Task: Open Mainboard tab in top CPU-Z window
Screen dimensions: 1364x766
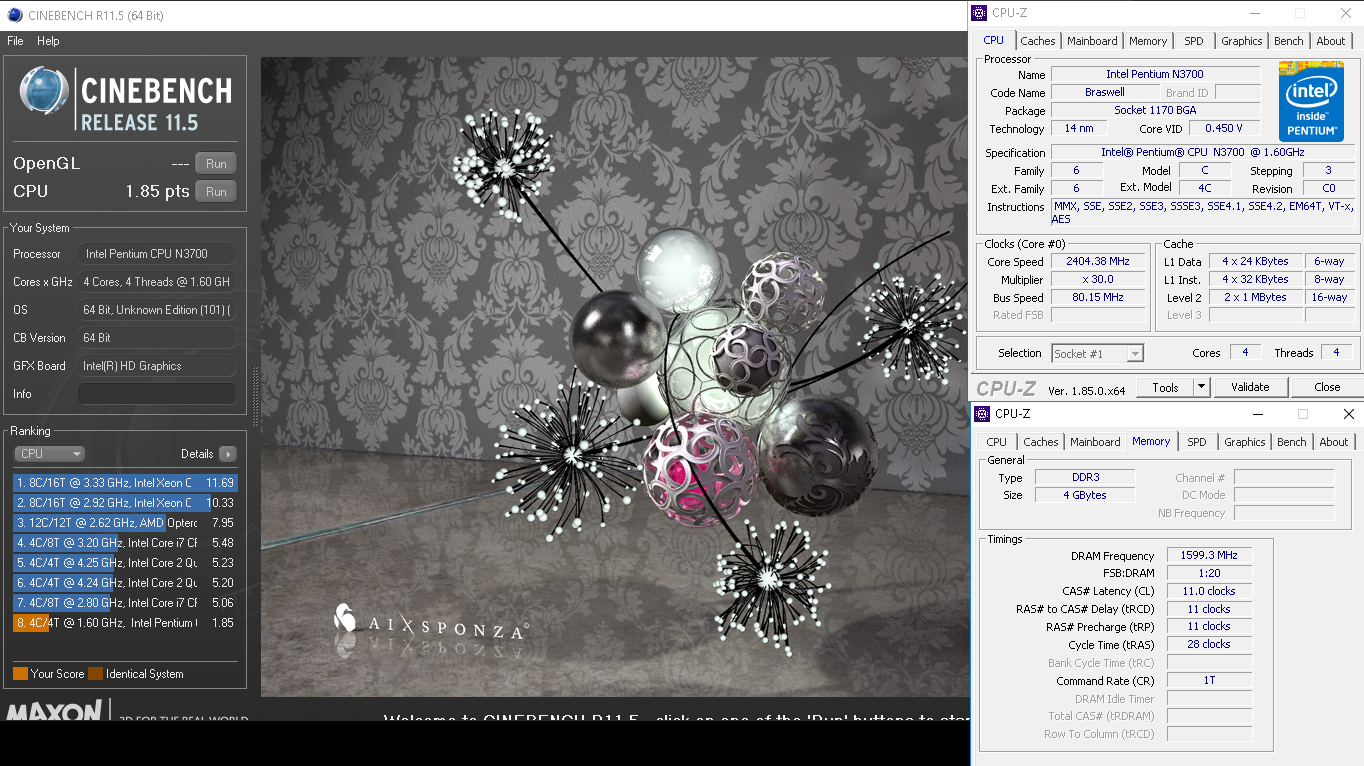Action: [x=1092, y=41]
